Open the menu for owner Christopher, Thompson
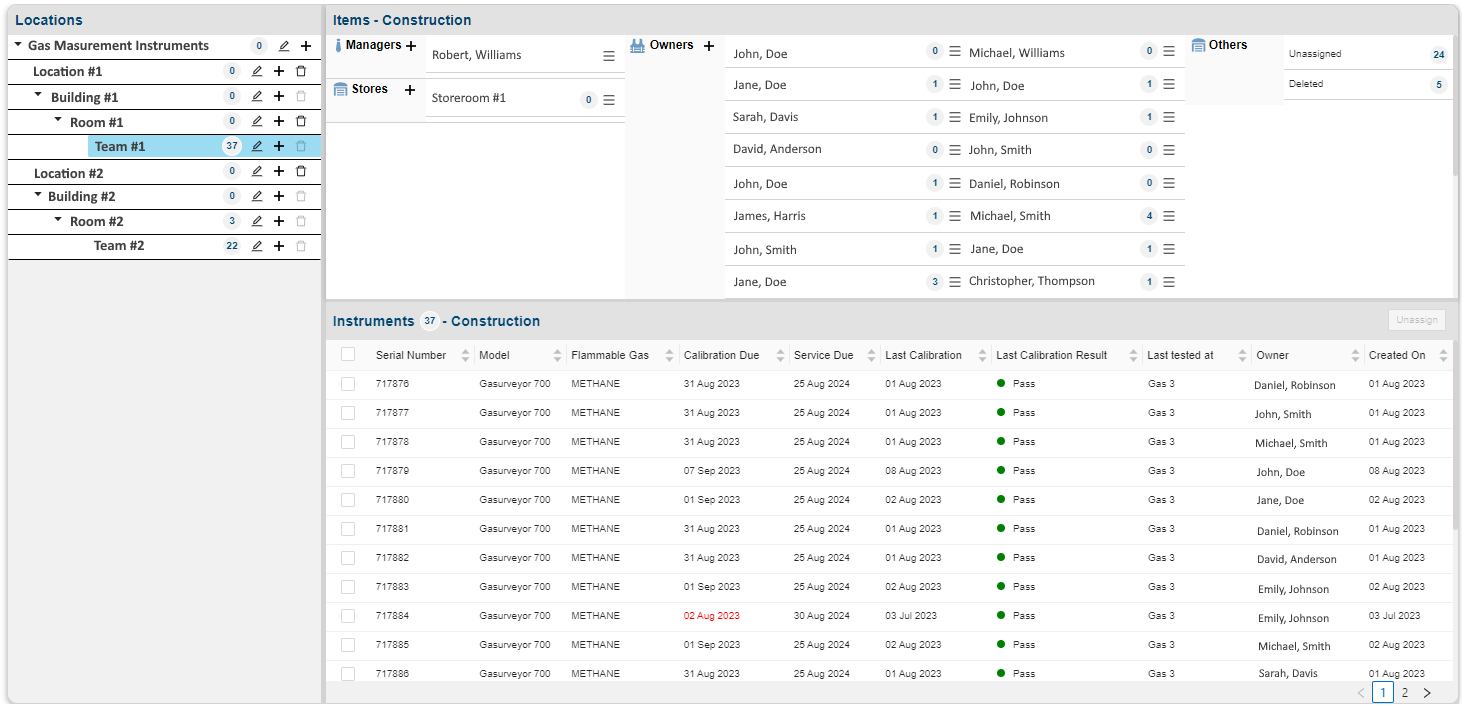The width and height of the screenshot is (1468, 706). tap(1169, 282)
